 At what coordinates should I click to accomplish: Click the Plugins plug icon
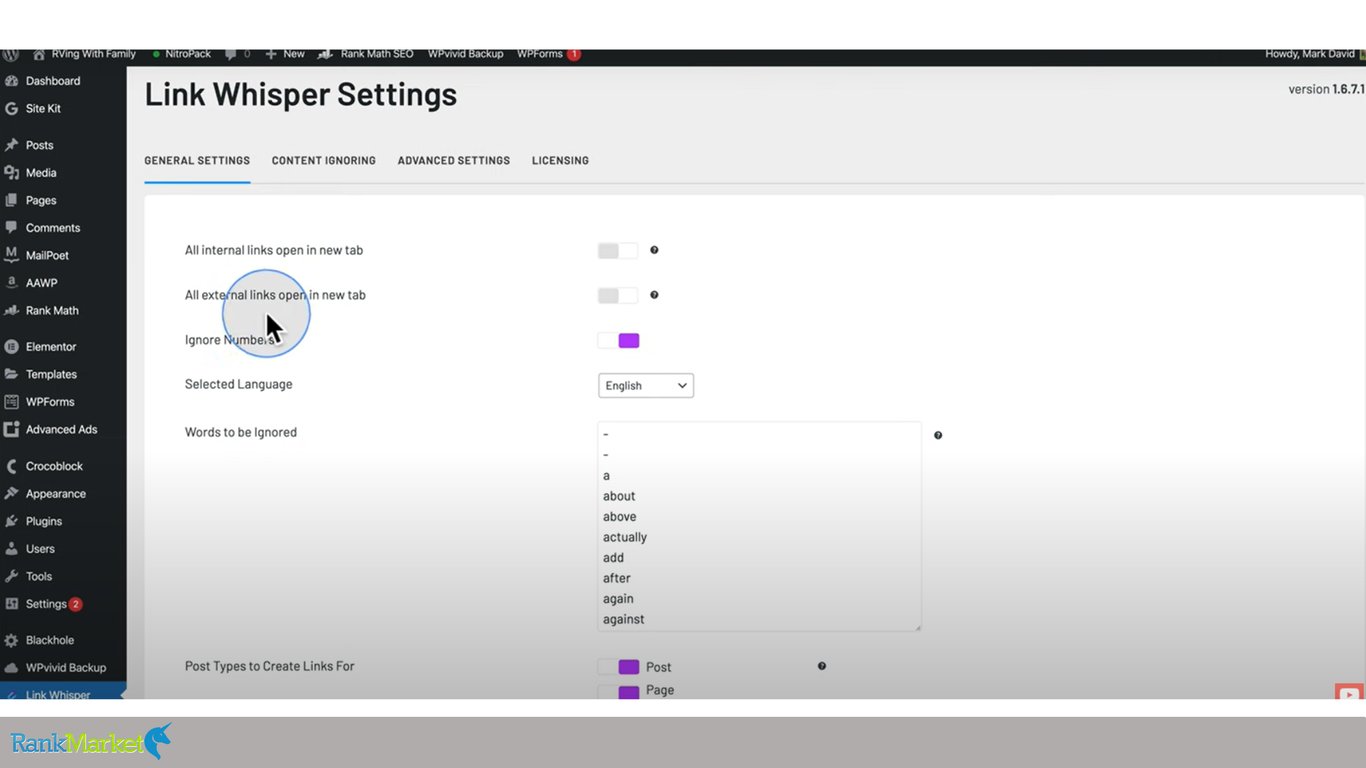pyautogui.click(x=11, y=521)
